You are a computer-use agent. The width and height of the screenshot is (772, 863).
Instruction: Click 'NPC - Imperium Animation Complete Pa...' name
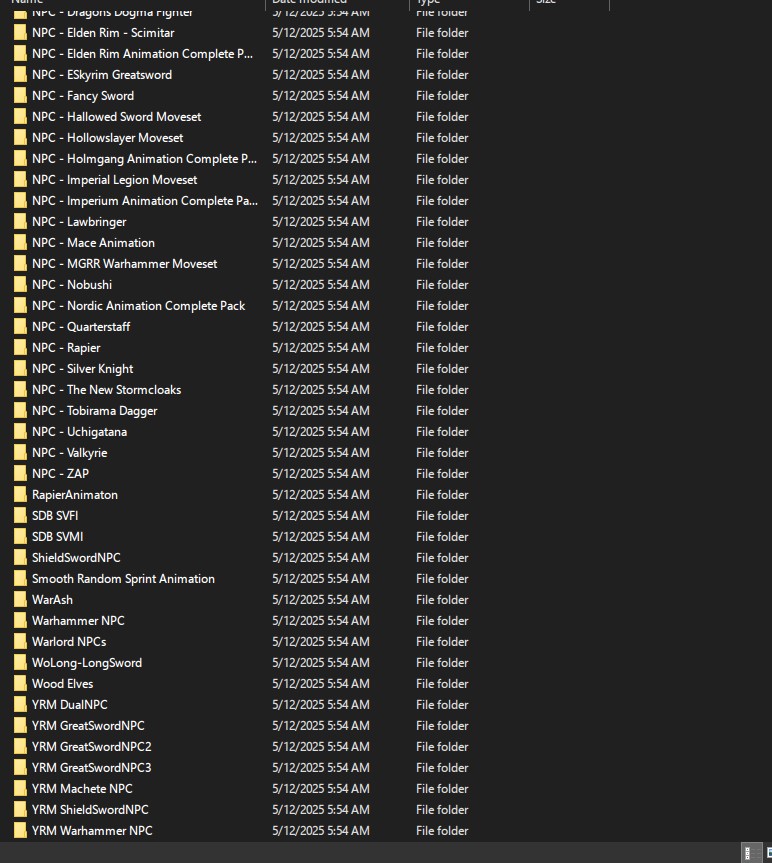click(x=145, y=201)
